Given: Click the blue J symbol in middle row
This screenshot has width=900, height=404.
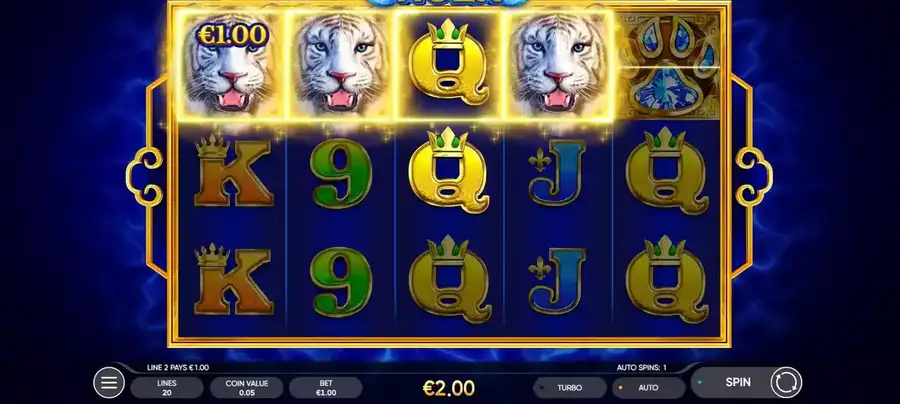Looking at the screenshot, I should (x=556, y=173).
